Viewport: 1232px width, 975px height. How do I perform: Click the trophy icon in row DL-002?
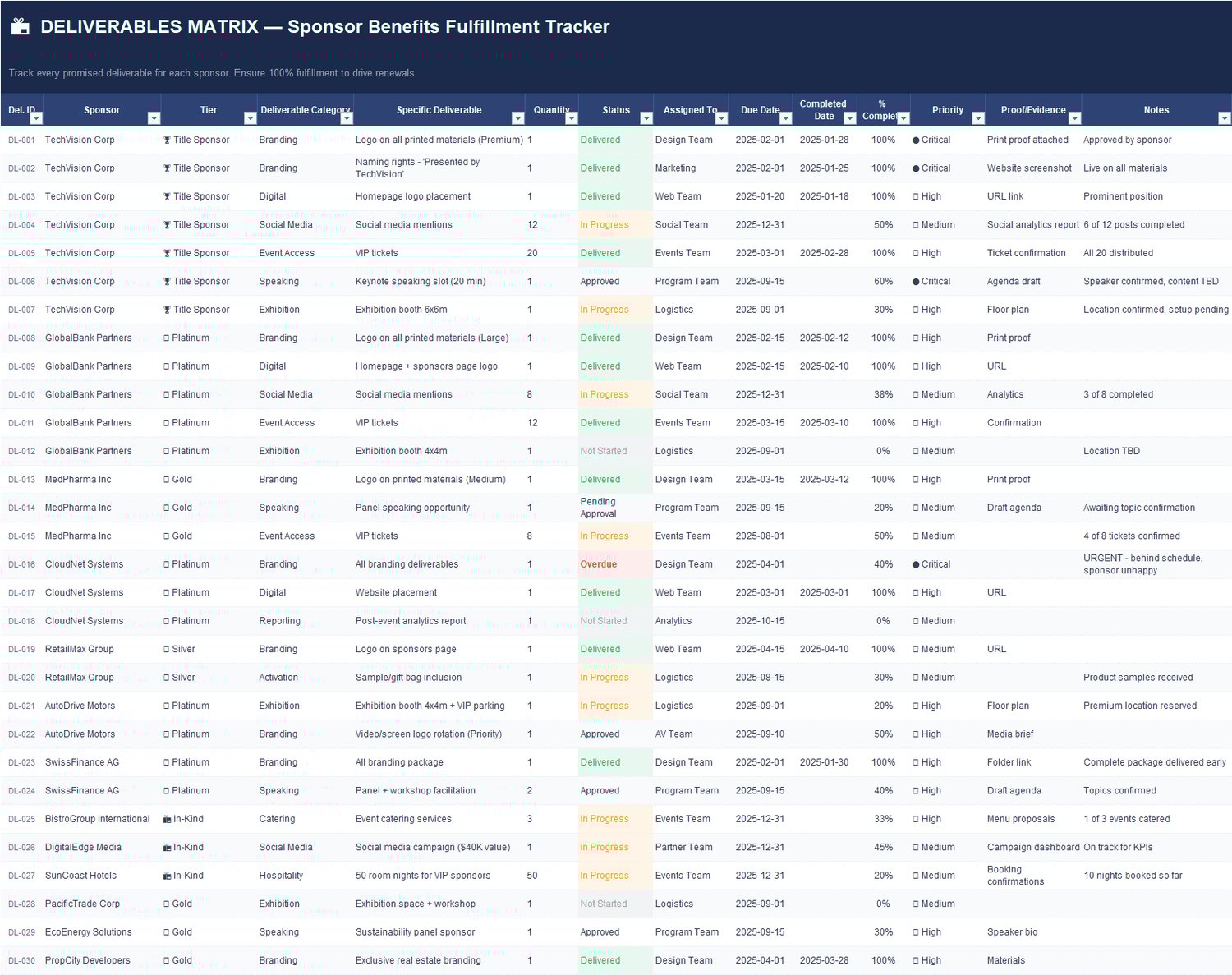[167, 168]
